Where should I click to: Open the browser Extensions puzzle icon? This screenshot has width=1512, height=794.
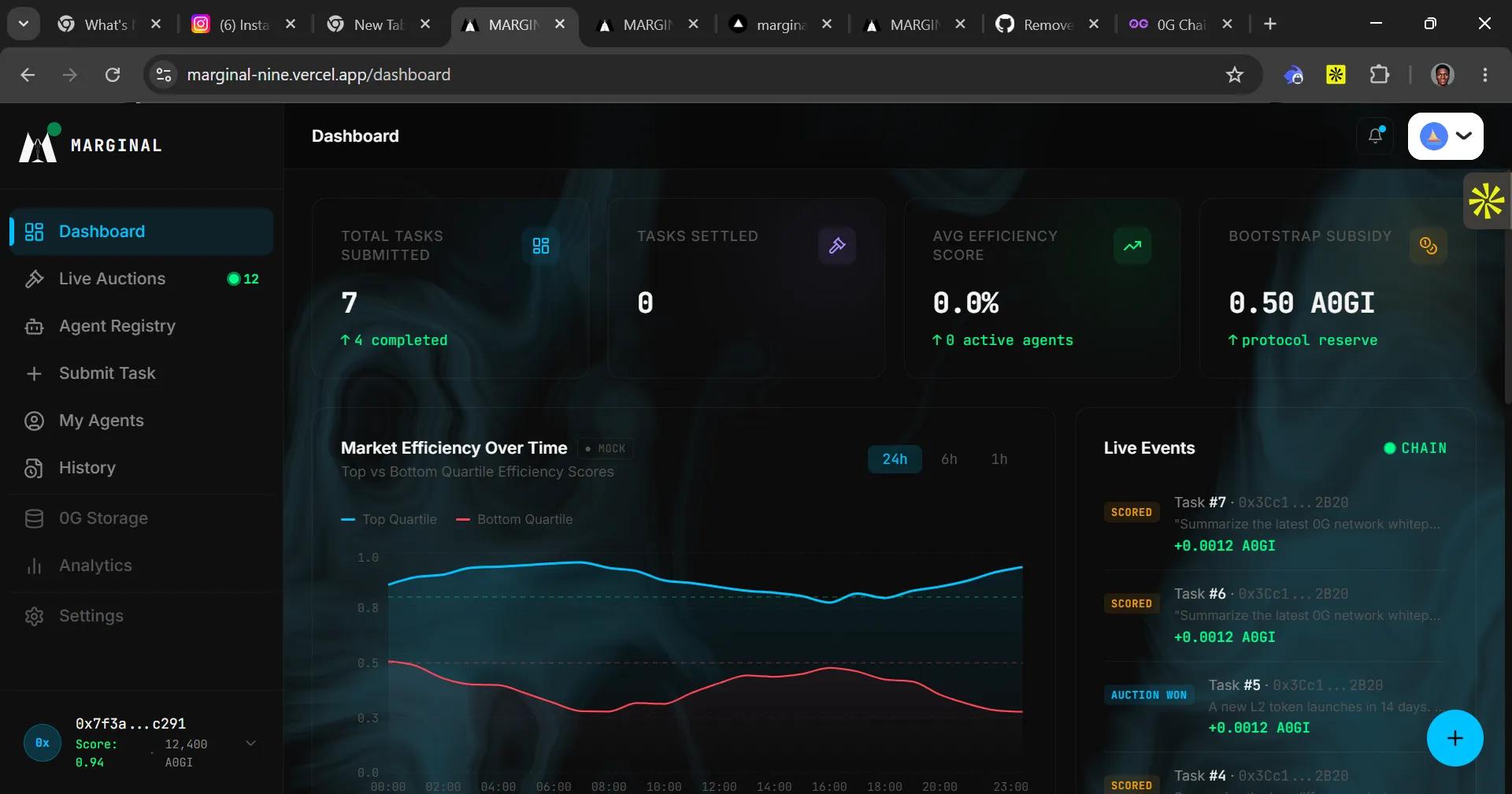tap(1380, 75)
